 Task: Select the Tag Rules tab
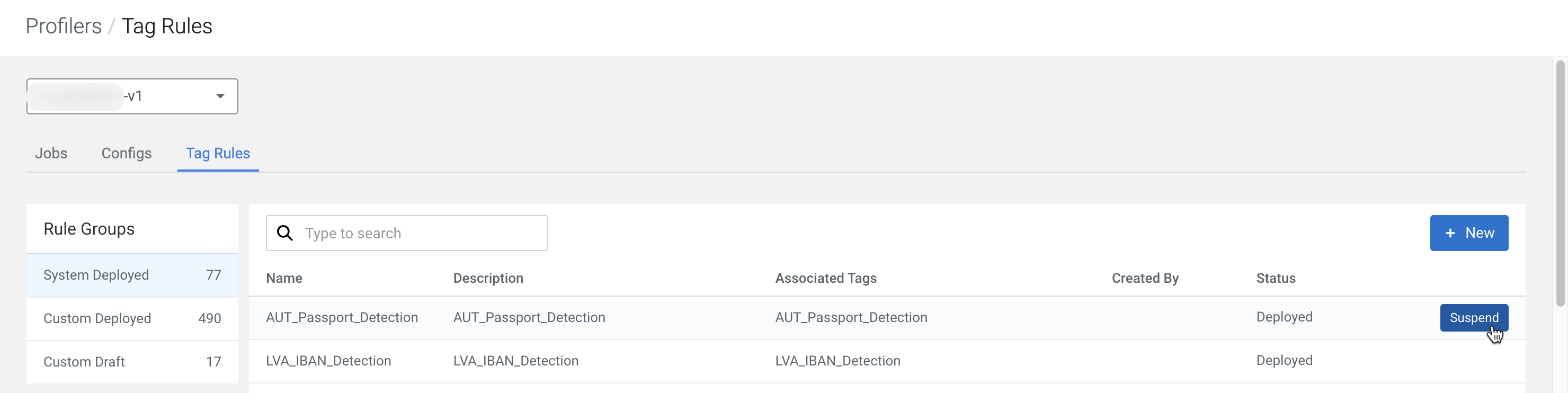[x=218, y=153]
